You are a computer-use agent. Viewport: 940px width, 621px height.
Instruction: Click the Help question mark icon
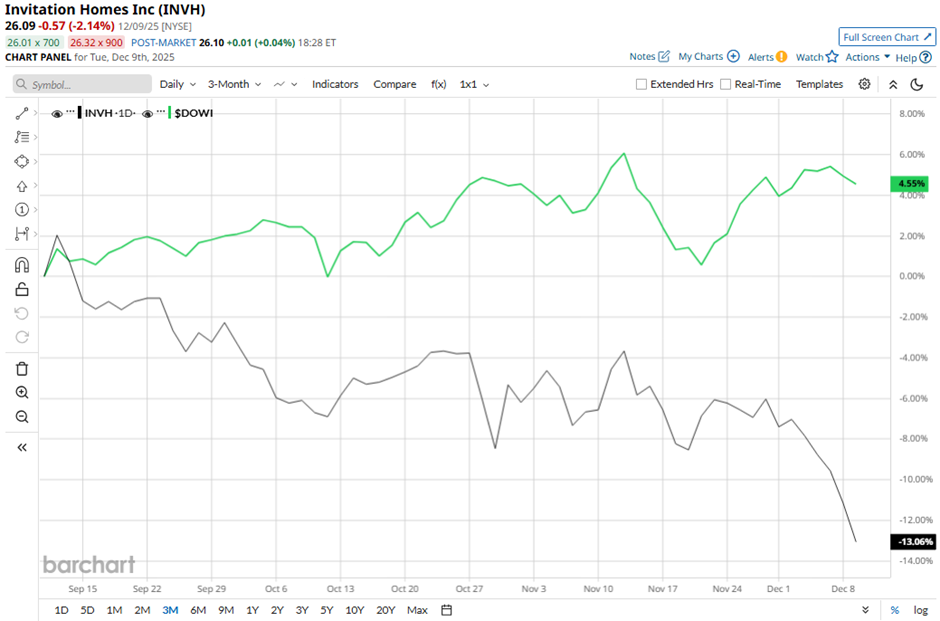point(926,58)
